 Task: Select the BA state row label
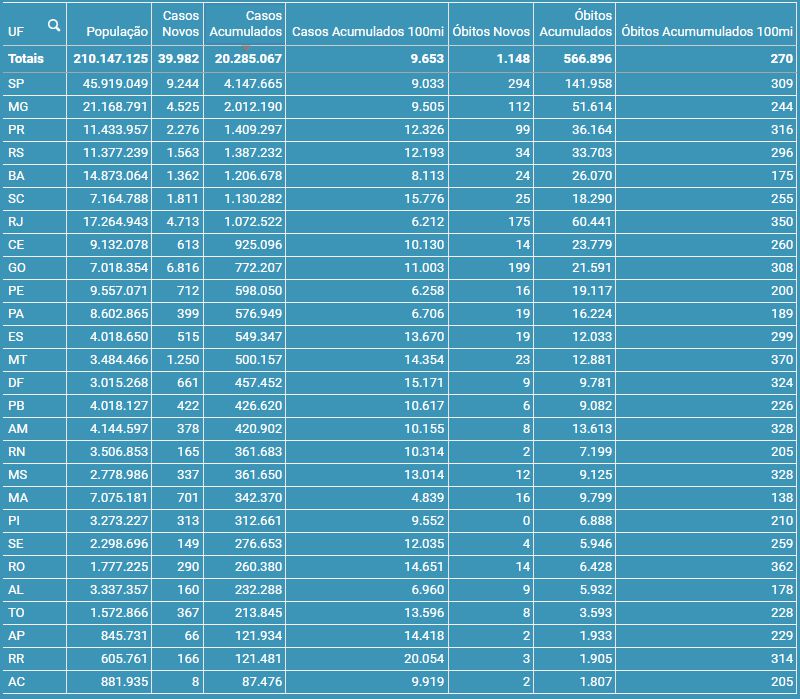tap(16, 175)
